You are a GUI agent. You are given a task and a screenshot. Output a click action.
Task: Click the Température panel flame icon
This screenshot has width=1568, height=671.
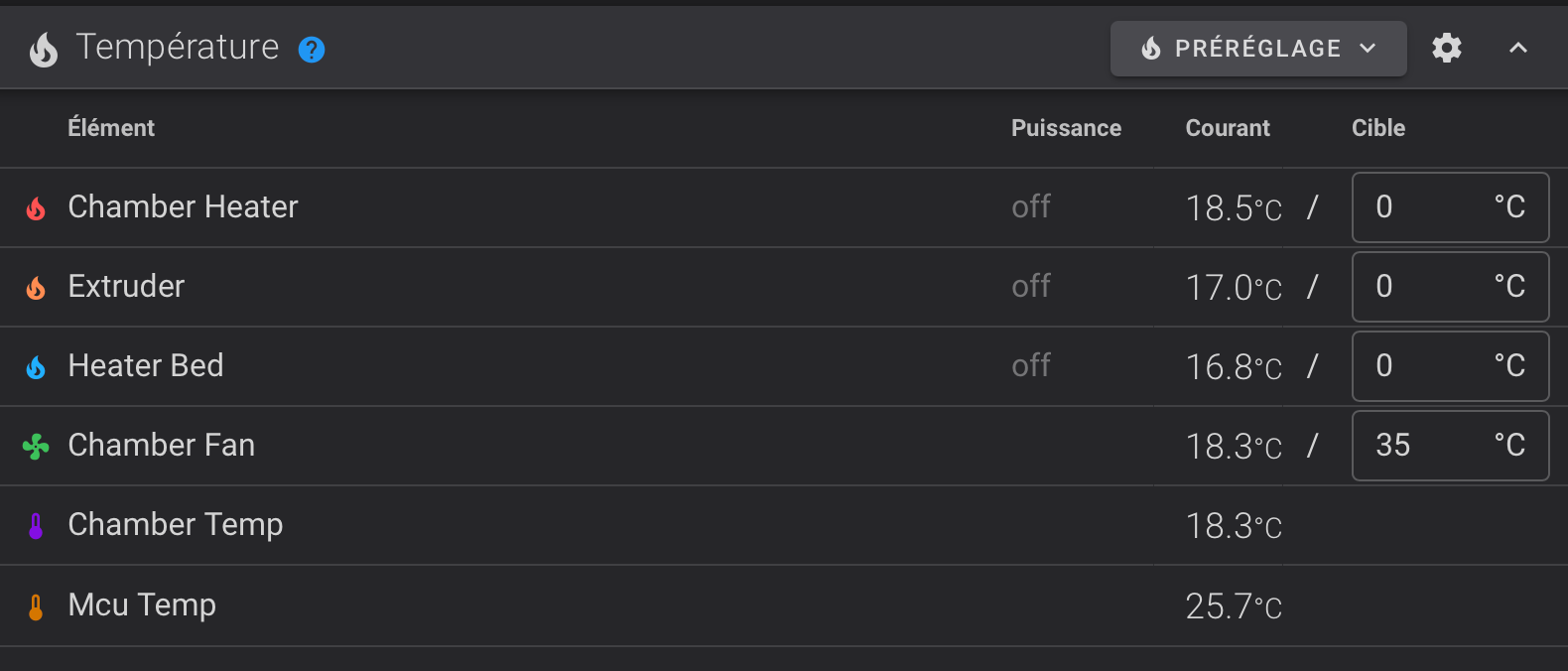point(44,49)
